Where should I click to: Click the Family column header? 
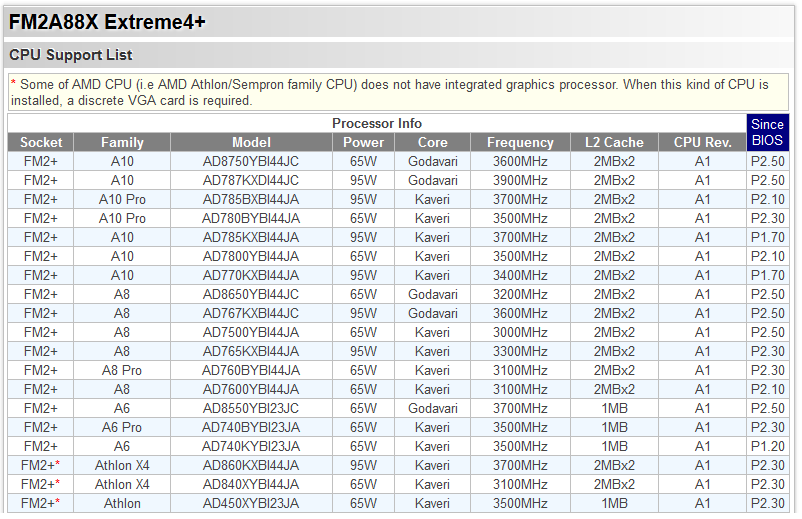pos(122,142)
